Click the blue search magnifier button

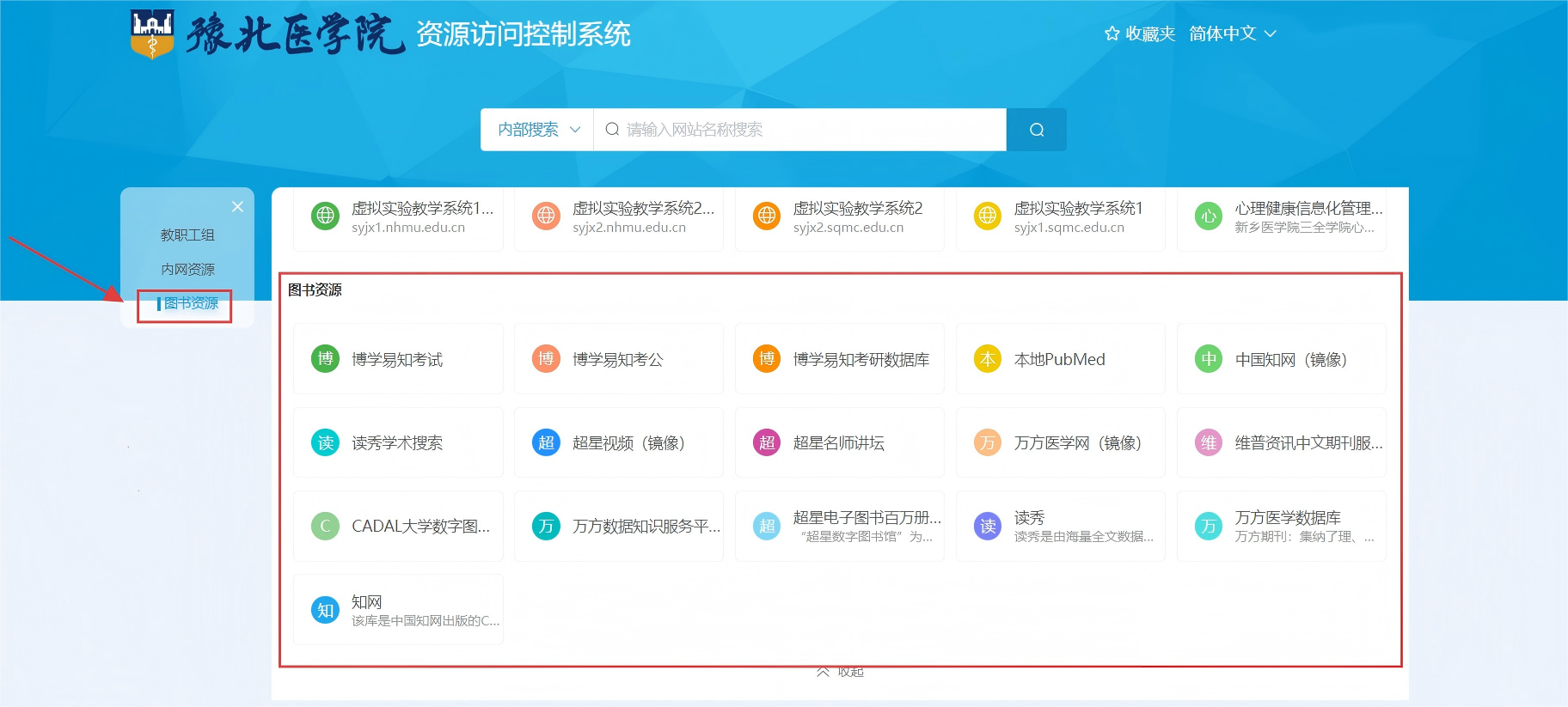pos(1036,130)
